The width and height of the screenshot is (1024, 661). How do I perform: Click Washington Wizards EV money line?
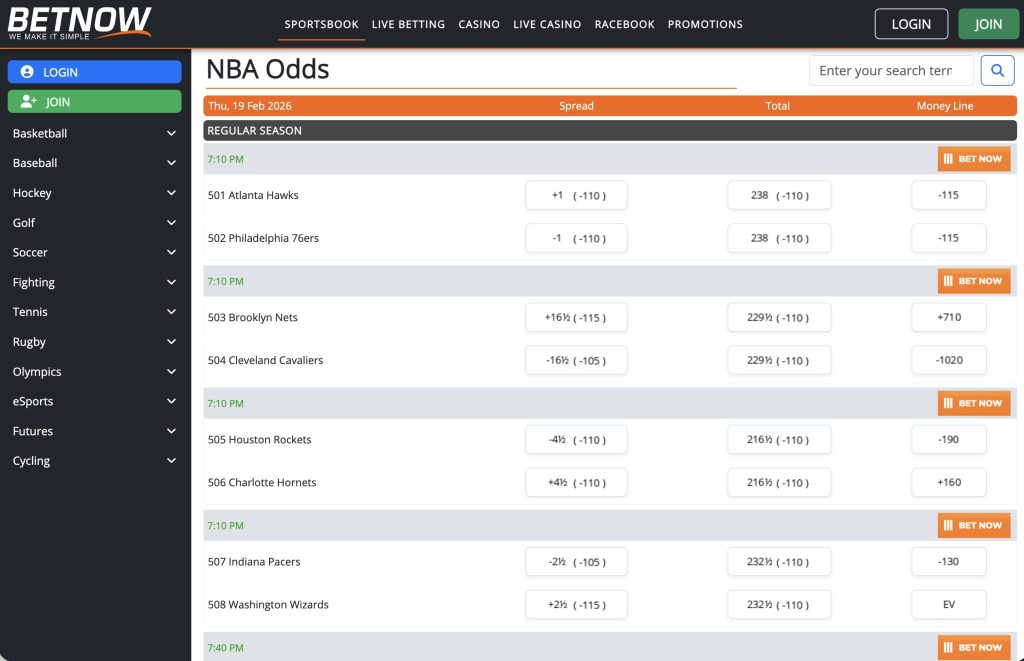pos(948,604)
